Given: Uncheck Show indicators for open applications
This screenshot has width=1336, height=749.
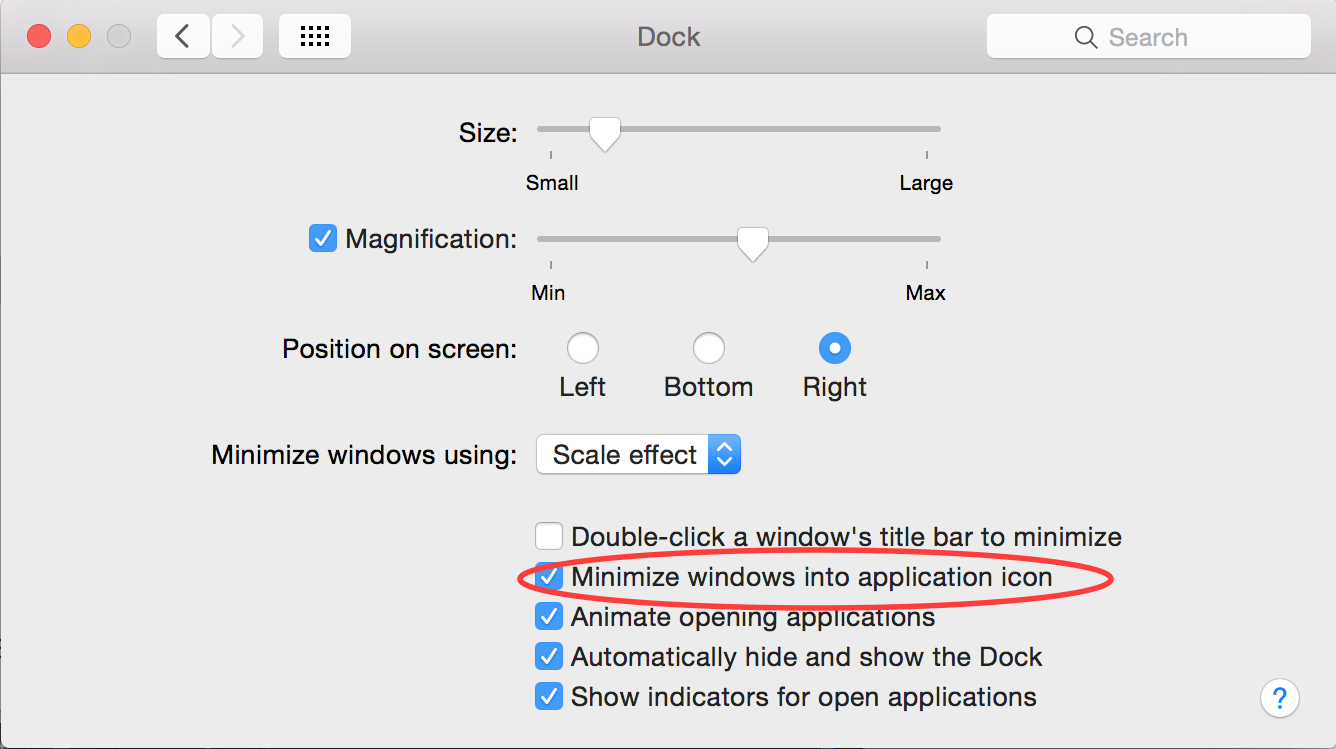Looking at the screenshot, I should [x=549, y=696].
